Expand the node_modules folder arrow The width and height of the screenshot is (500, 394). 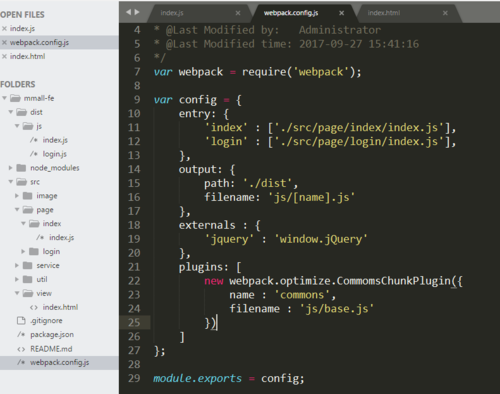point(11,168)
